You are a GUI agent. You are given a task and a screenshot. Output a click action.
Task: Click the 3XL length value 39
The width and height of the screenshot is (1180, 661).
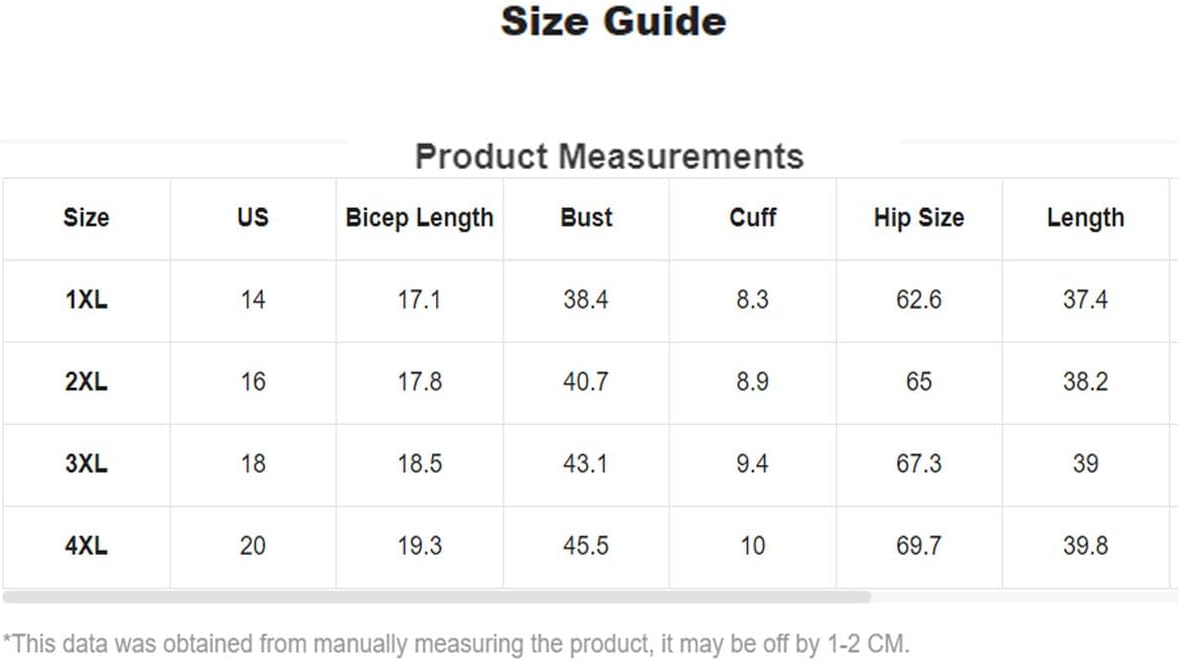(1085, 465)
